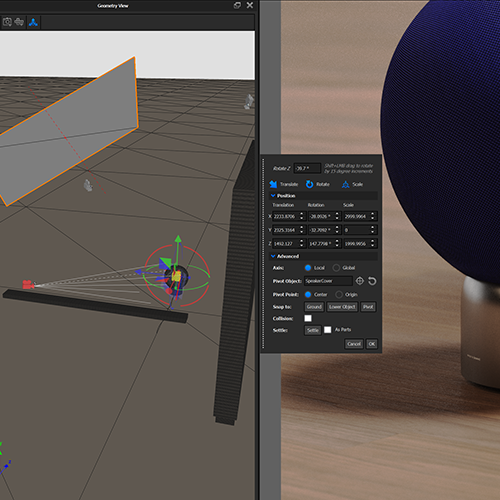Increment the X Translation stepper

point(302,214)
